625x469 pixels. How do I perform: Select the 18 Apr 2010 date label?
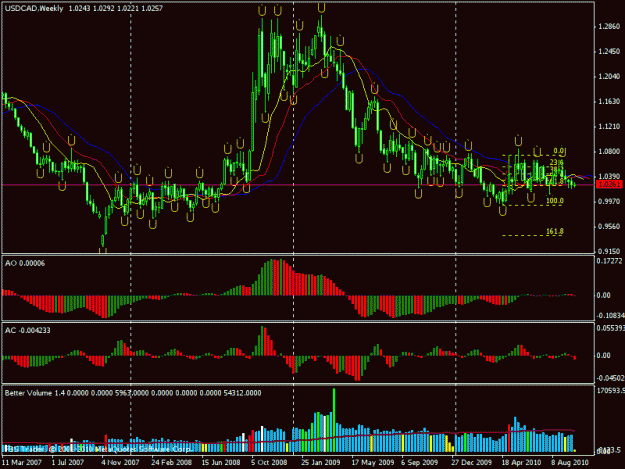pyautogui.click(x=521, y=462)
